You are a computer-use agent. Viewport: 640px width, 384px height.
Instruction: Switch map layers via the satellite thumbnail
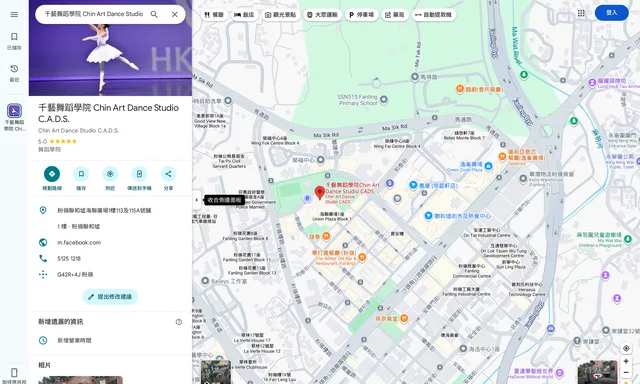(216, 372)
